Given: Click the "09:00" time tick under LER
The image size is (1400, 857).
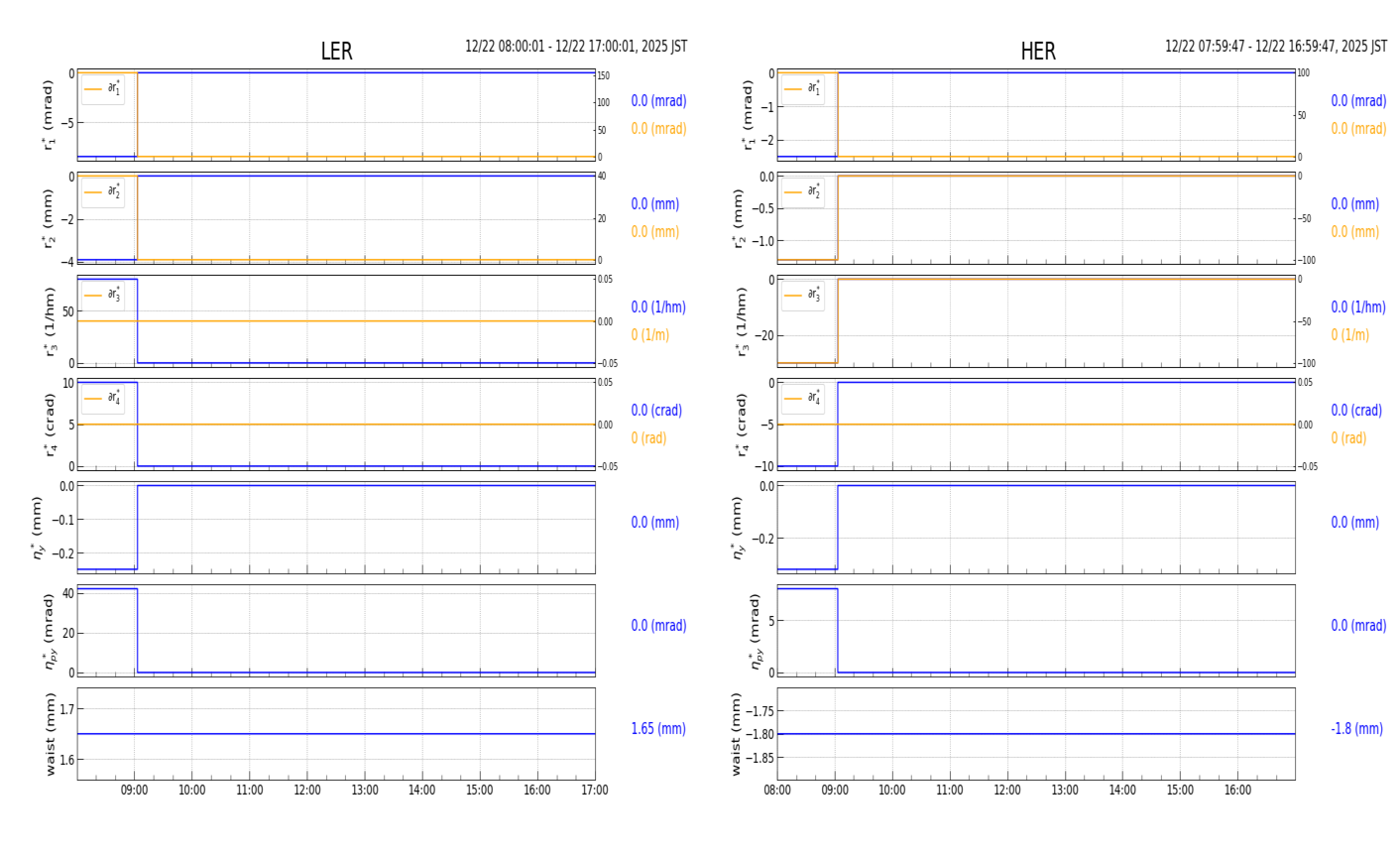Looking at the screenshot, I should tap(135, 791).
